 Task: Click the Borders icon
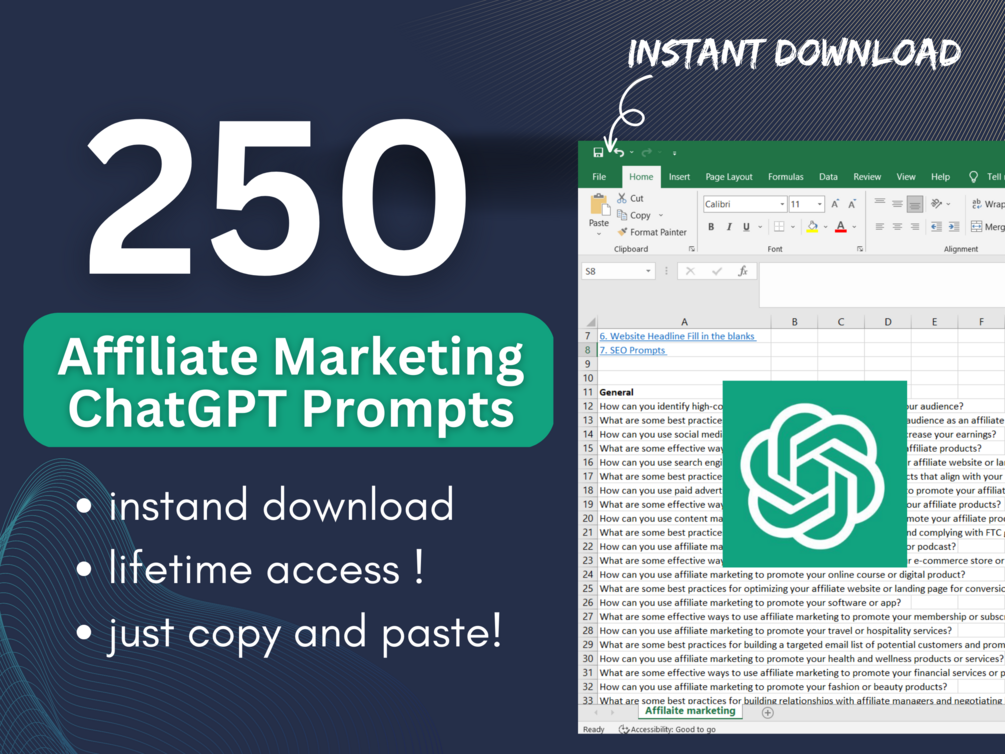point(779,226)
